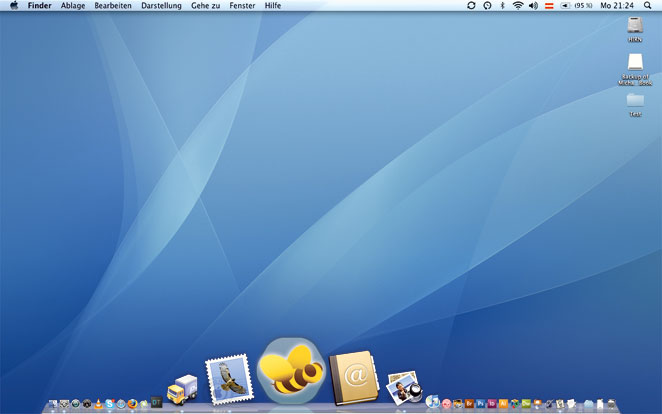662x414 pixels.
Task: Open the volume control in menu bar
Action: [x=533, y=6]
